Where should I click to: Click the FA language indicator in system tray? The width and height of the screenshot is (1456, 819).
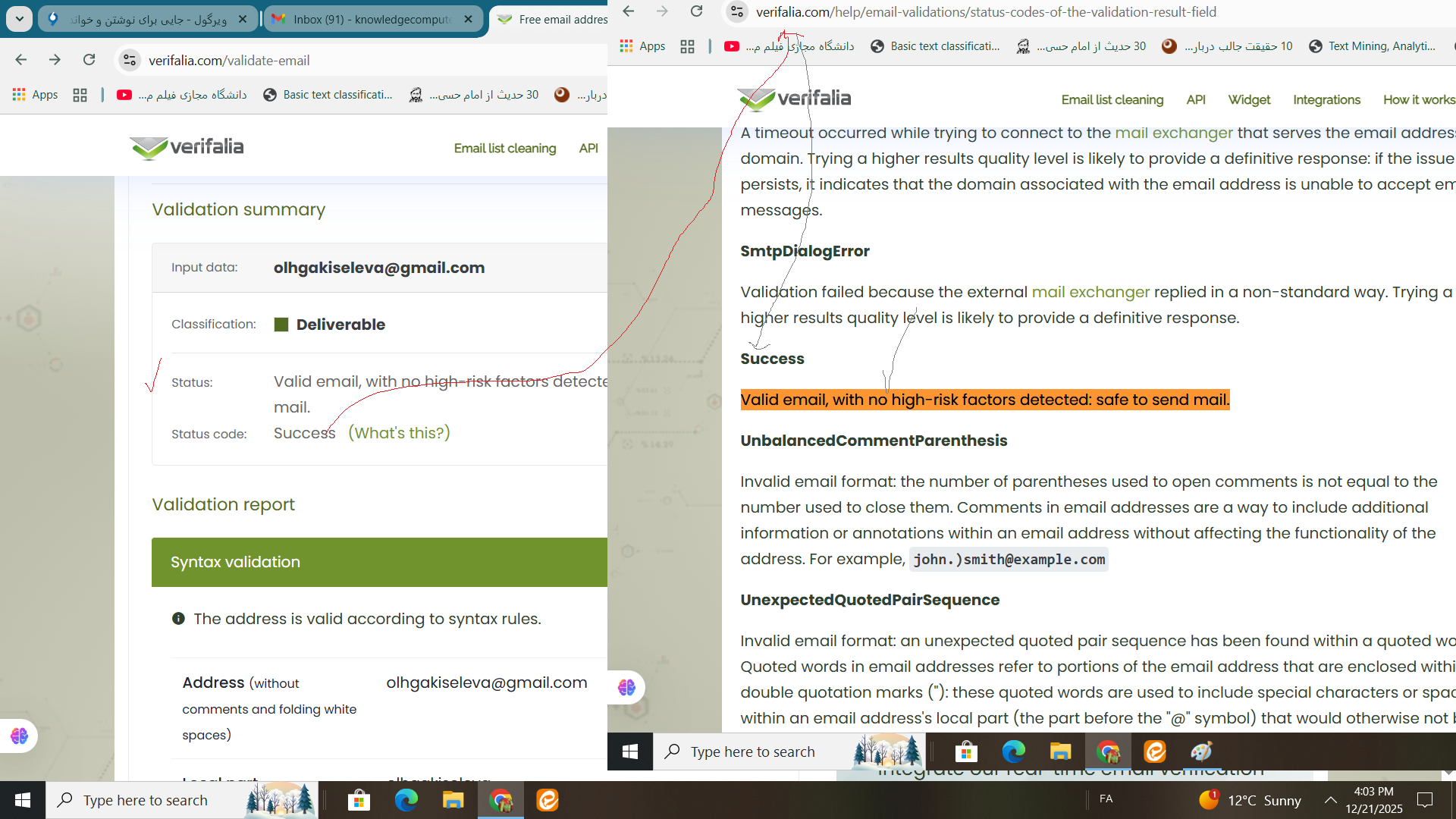(x=1106, y=799)
